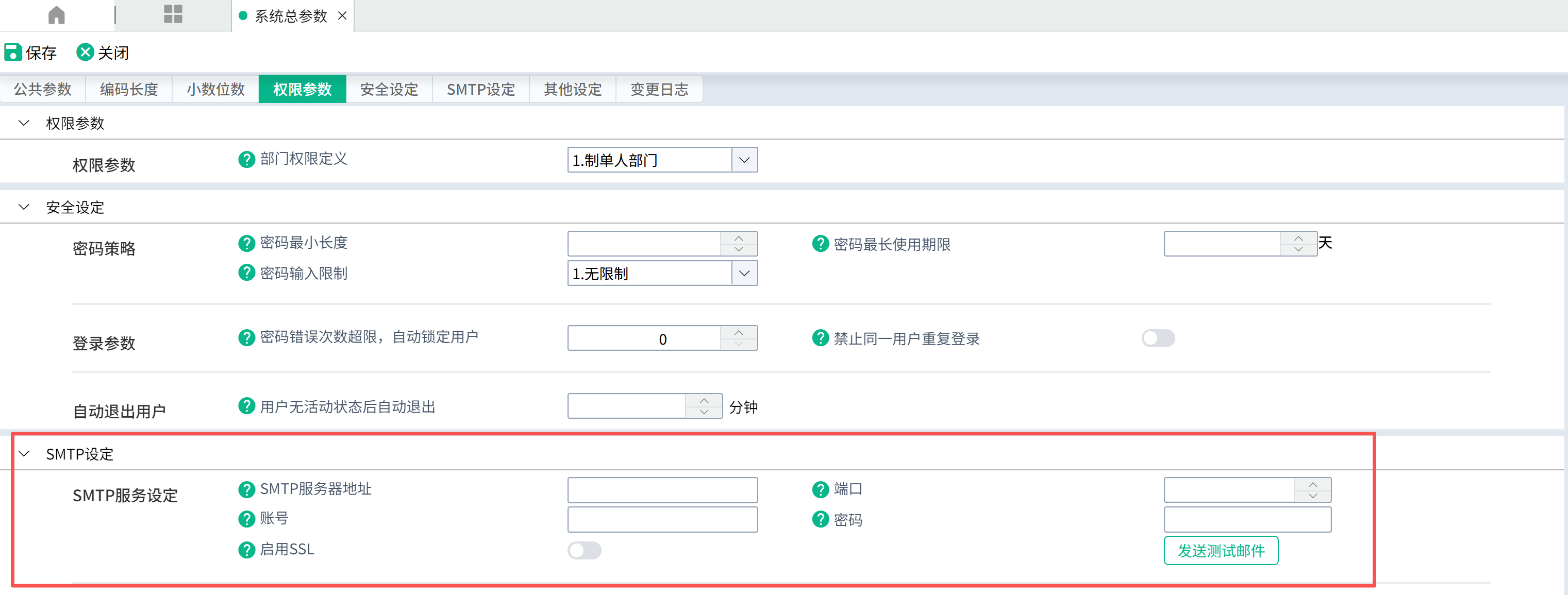Open the grid apps menu icon
This screenshot has width=1568, height=595.
point(173,14)
